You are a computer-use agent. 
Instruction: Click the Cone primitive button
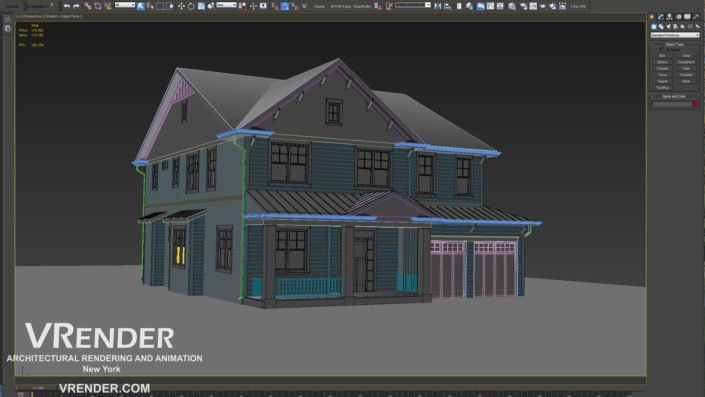coord(686,56)
